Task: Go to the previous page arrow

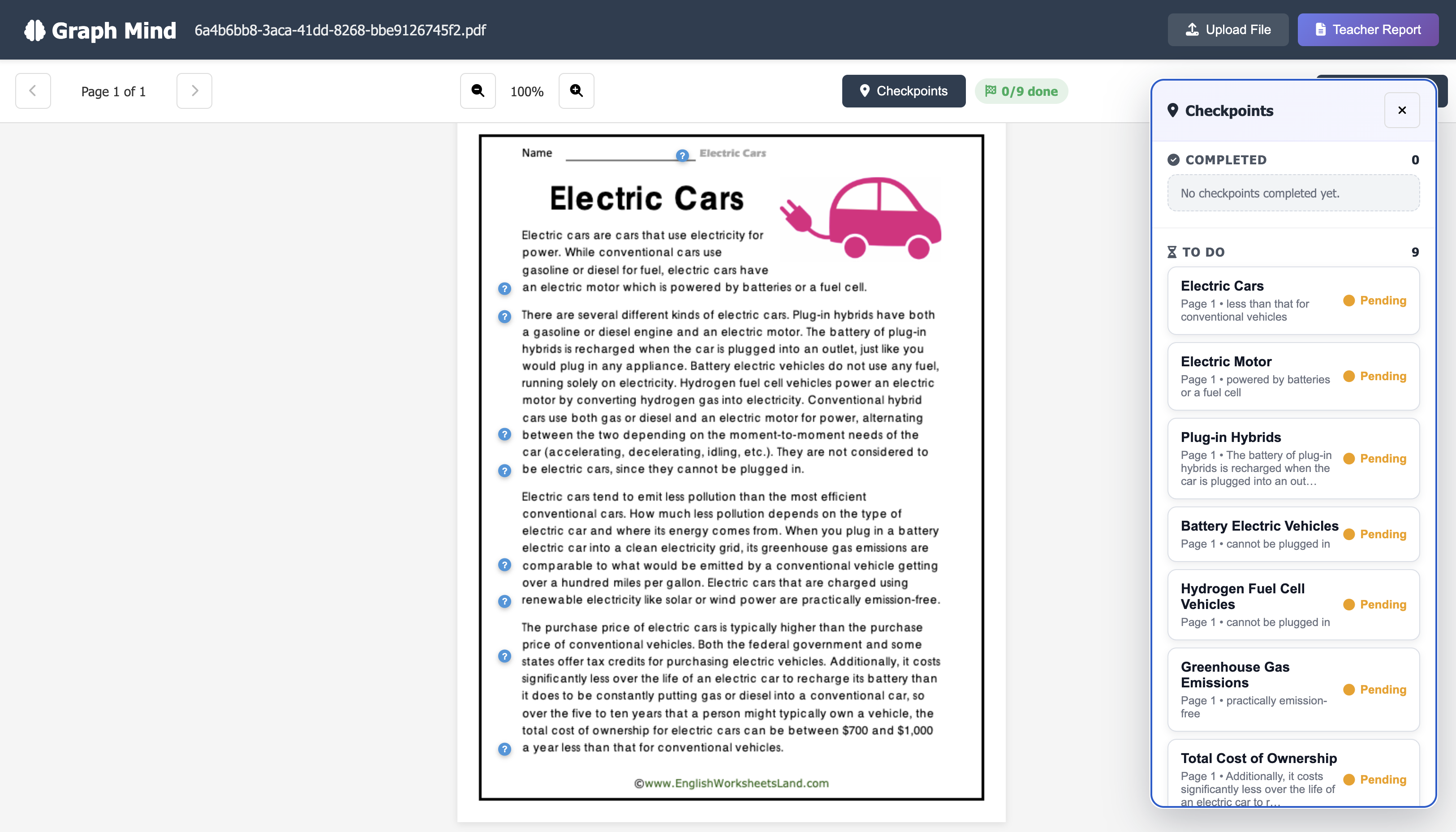Action: 33,91
